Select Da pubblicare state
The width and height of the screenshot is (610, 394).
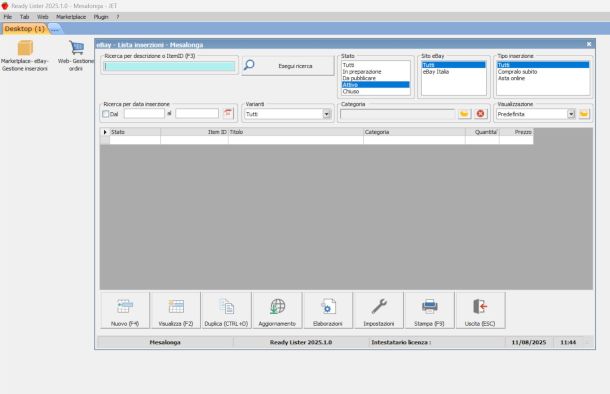(x=375, y=78)
